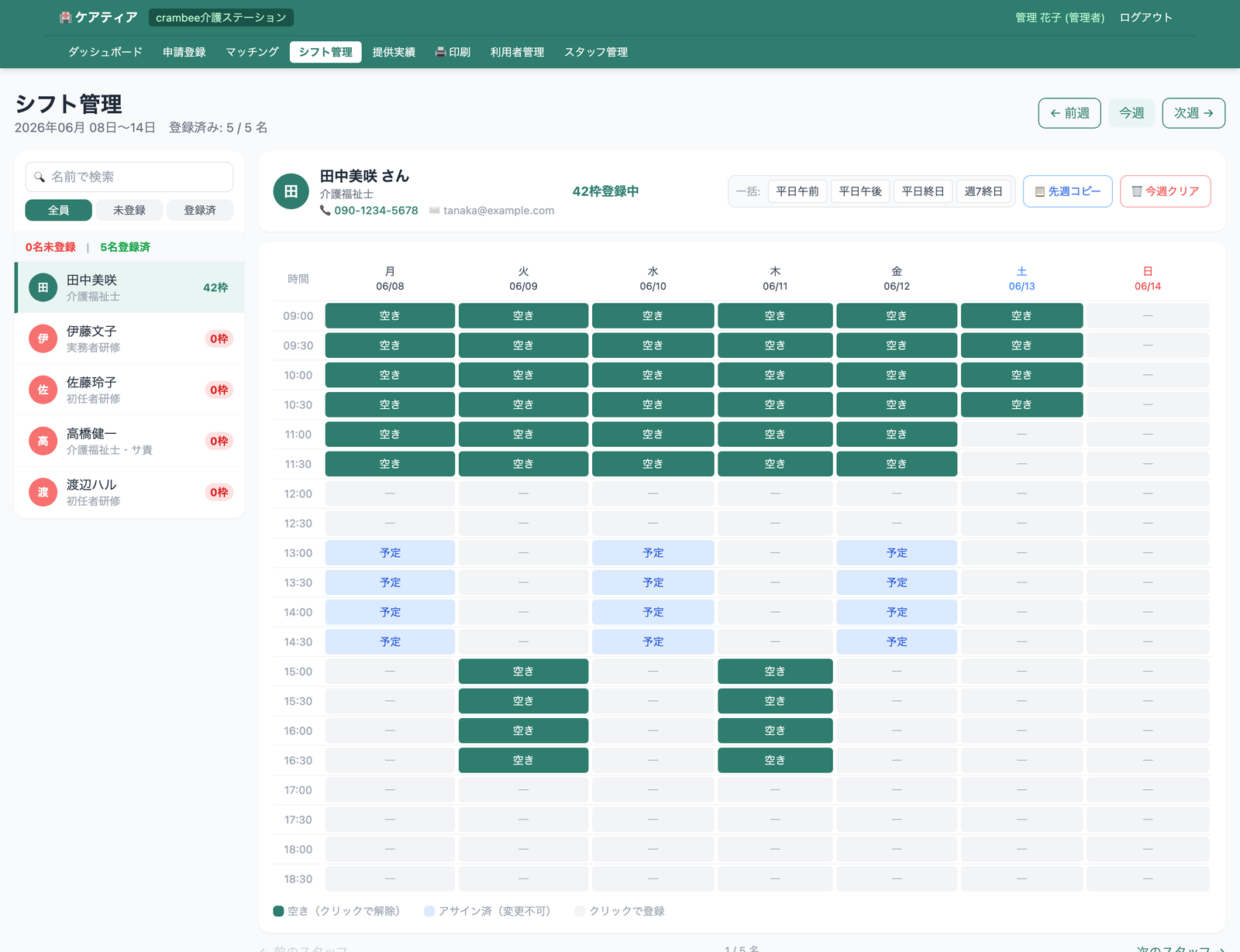This screenshot has width=1240, height=952.
Task: Select the 登録済 filter
Action: pos(200,210)
